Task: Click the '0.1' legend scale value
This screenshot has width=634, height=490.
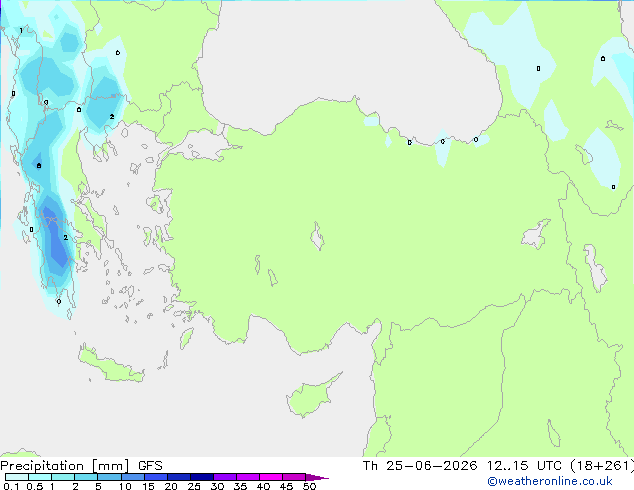Action: point(11,486)
